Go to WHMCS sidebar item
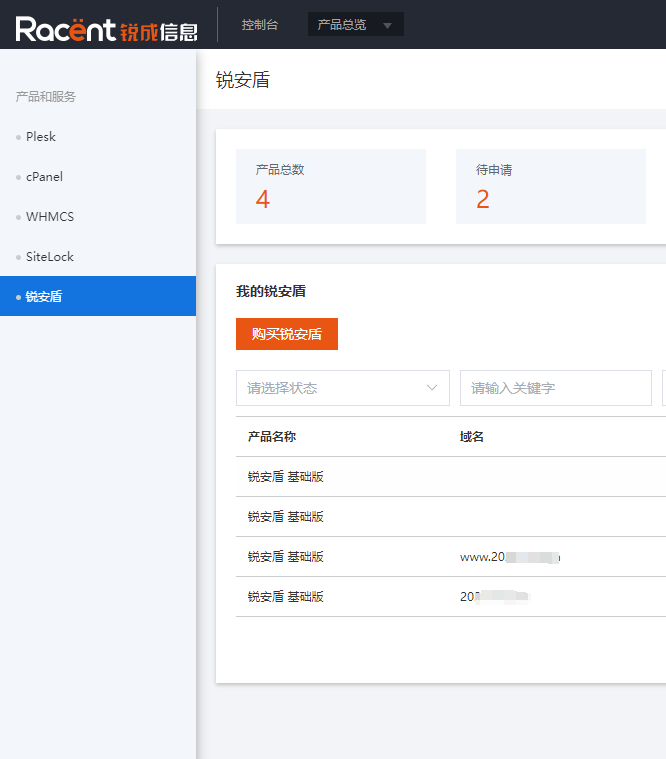The width and height of the screenshot is (666, 759). 50,217
